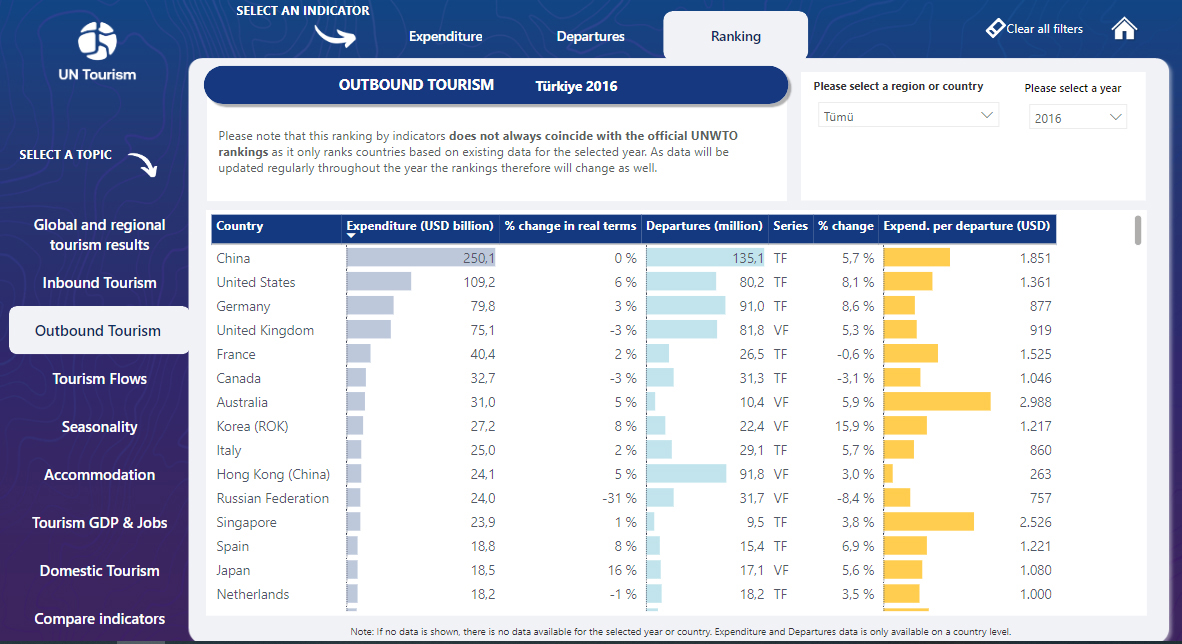Click the sort arrow under Expenditure header
1182x644 pixels.
pyautogui.click(x=352, y=237)
